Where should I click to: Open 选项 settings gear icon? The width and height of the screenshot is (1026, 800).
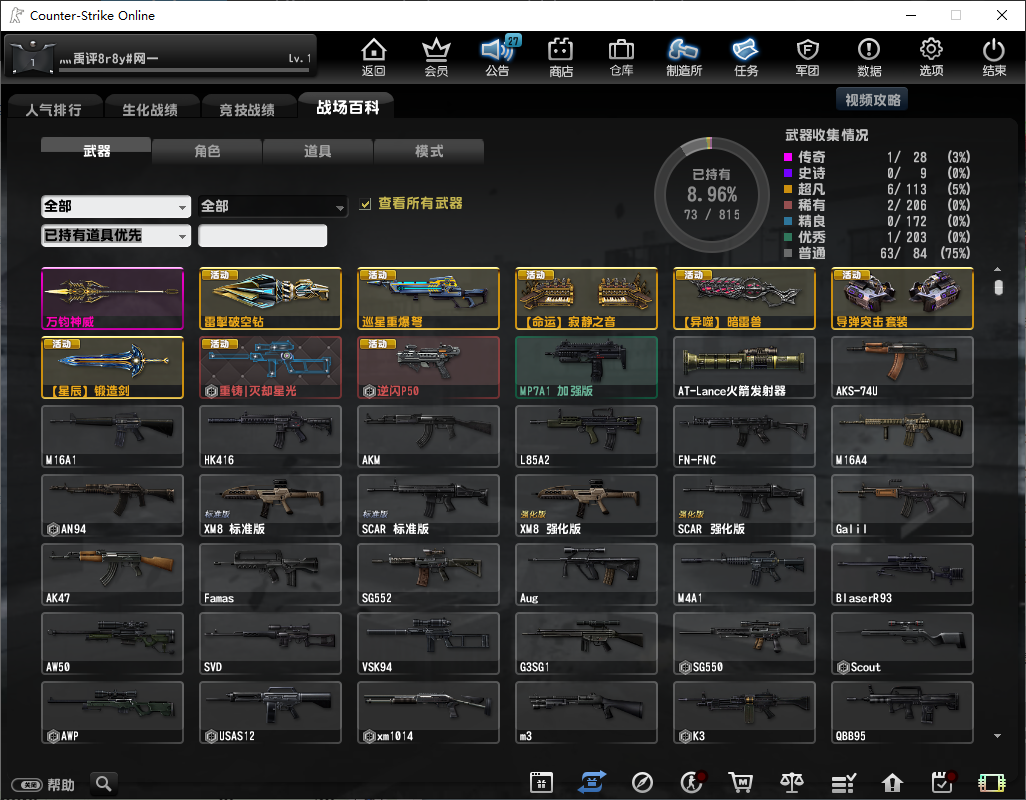931,57
